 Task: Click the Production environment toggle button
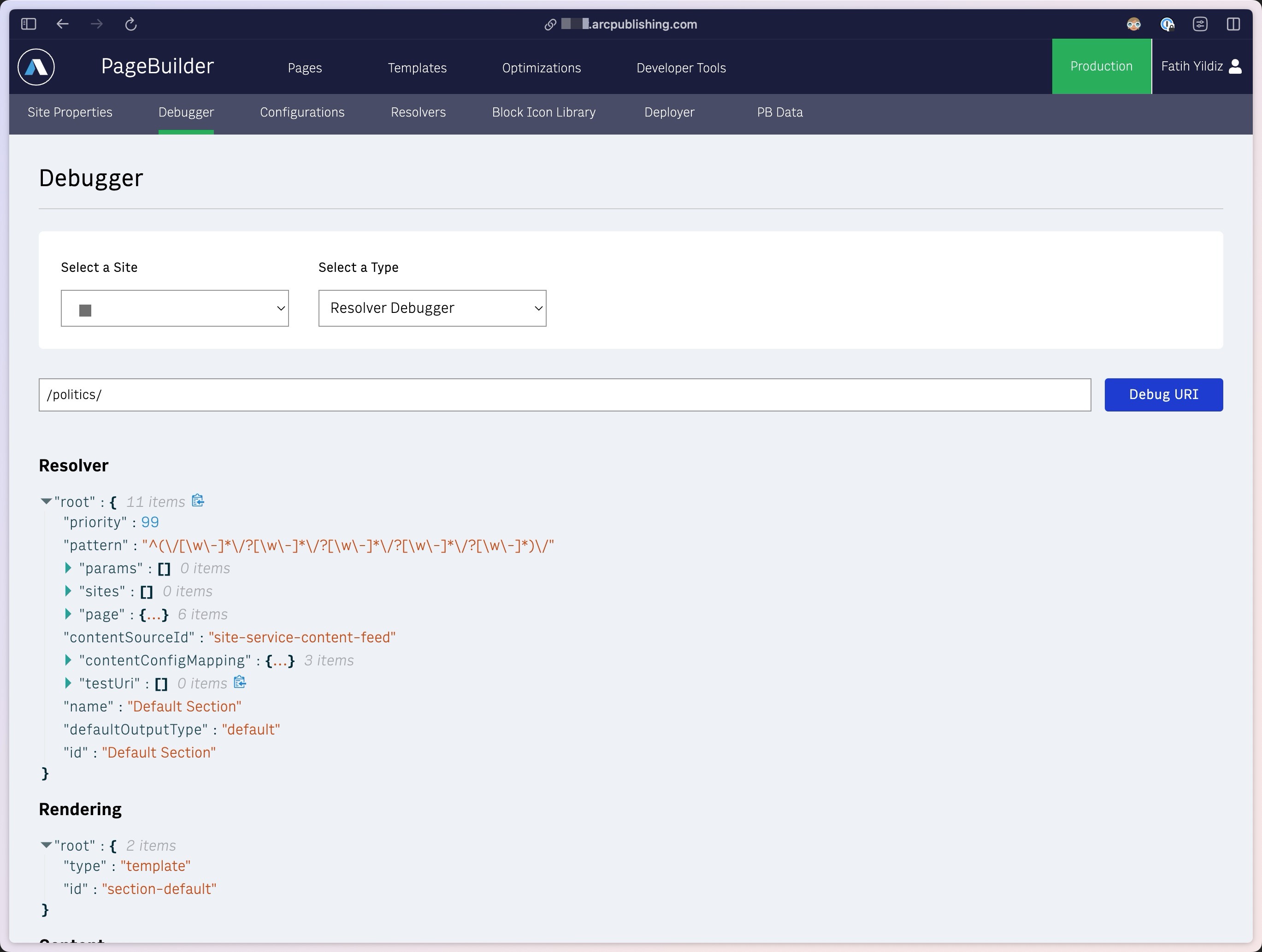(x=1101, y=66)
